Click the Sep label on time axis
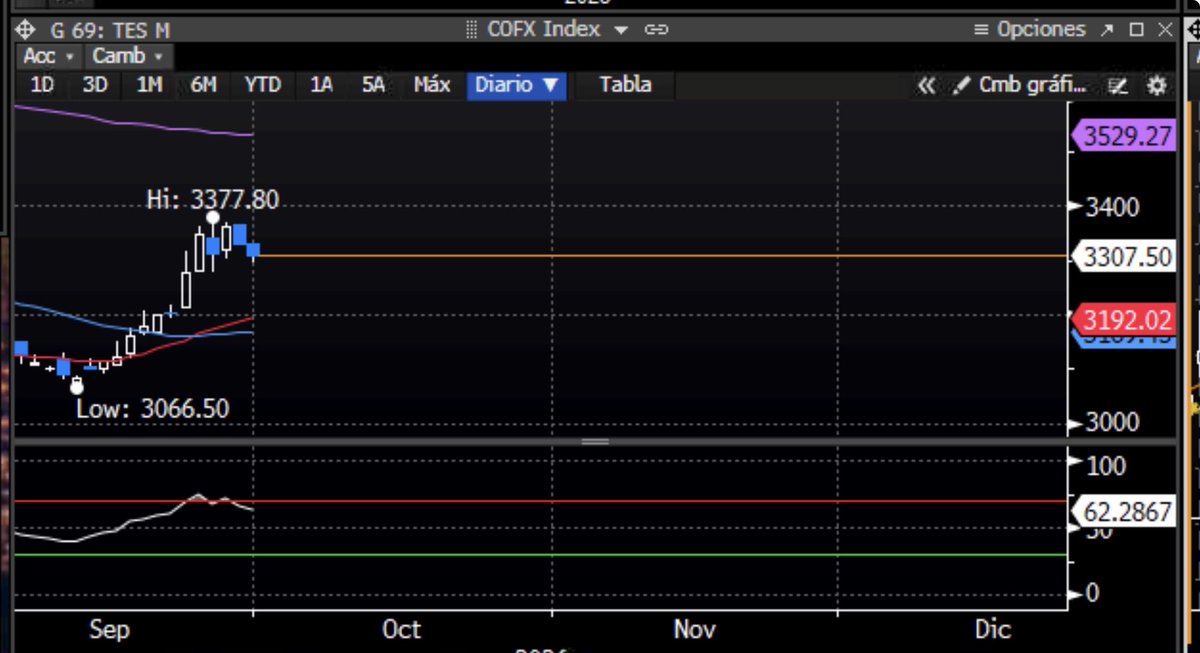 click(109, 629)
